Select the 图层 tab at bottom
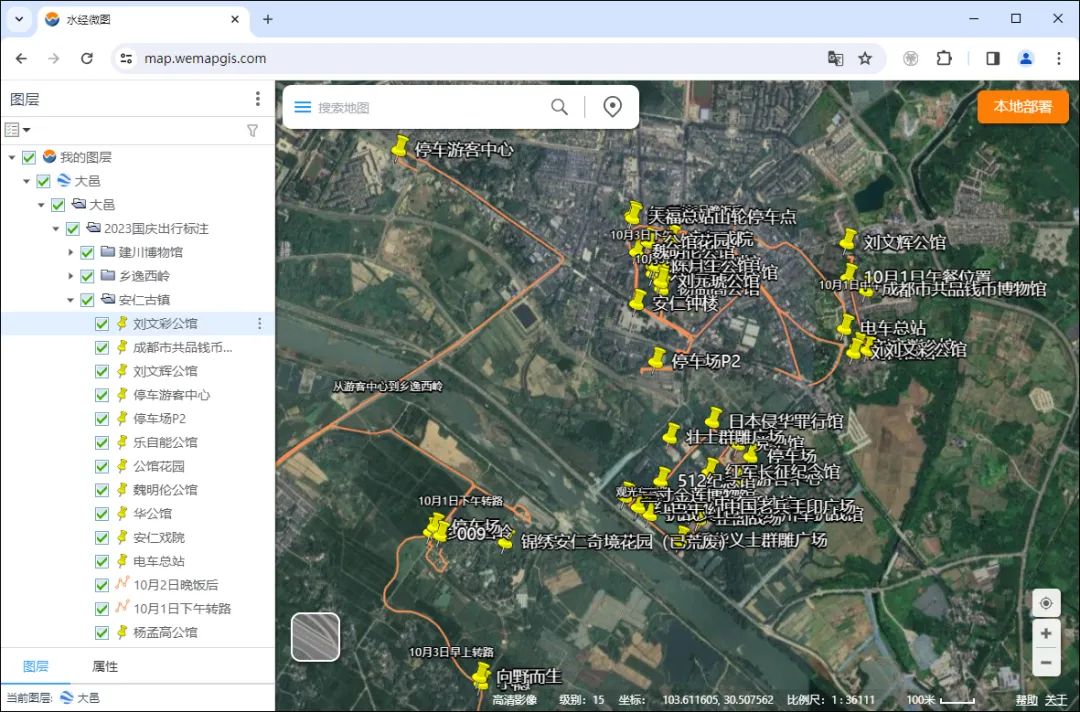 pos(35,666)
